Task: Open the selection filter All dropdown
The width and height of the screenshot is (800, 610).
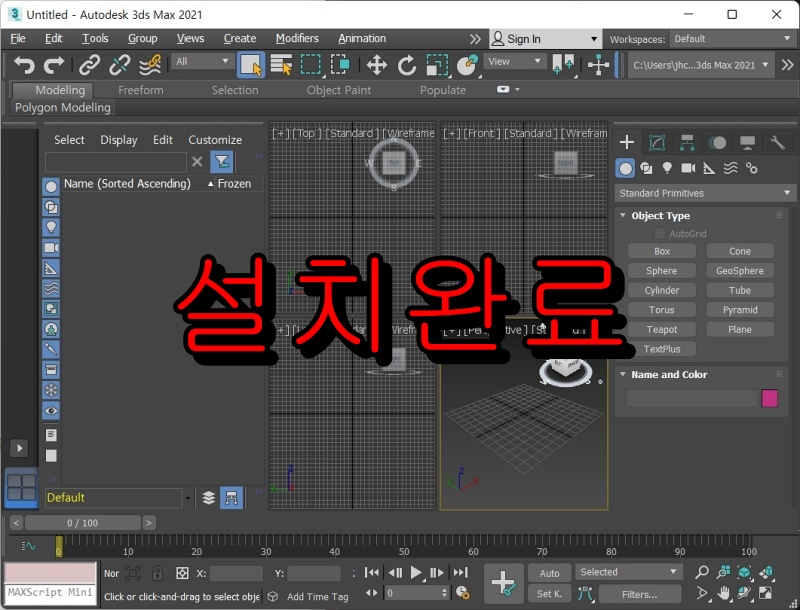Action: 202,61
